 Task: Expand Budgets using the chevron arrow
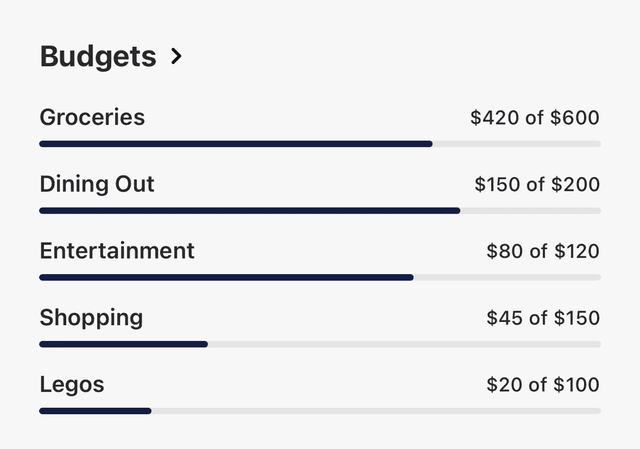(x=177, y=57)
